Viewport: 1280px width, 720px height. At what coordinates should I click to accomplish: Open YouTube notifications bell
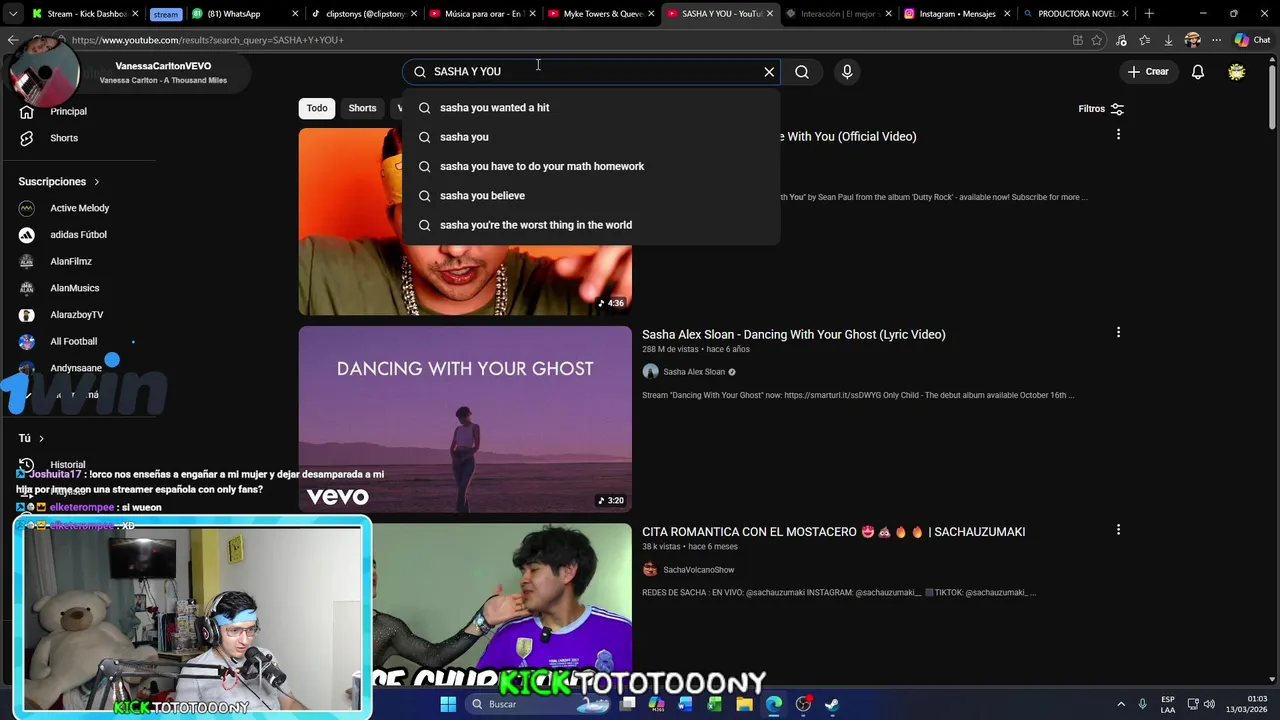[x=1198, y=72]
